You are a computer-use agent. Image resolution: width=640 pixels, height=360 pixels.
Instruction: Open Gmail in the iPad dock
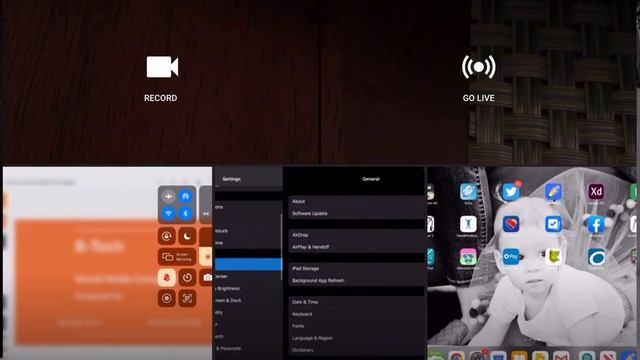pyautogui.click(x=561, y=356)
